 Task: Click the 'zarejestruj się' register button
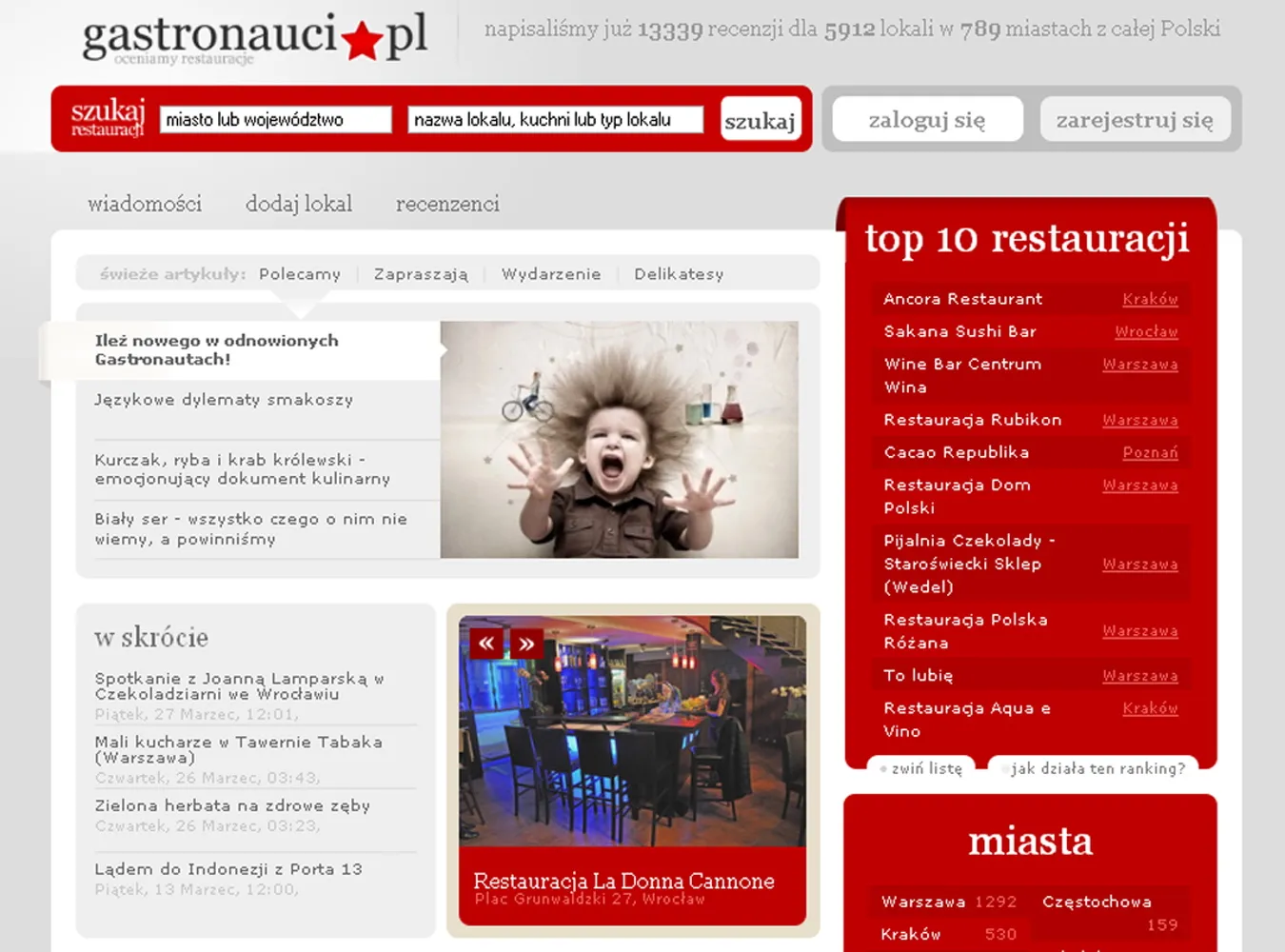click(1135, 120)
